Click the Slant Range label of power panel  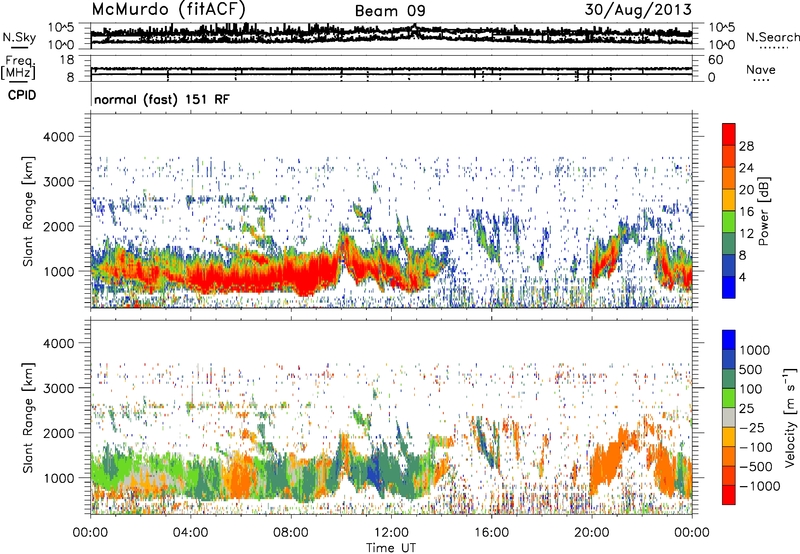click(x=28, y=211)
